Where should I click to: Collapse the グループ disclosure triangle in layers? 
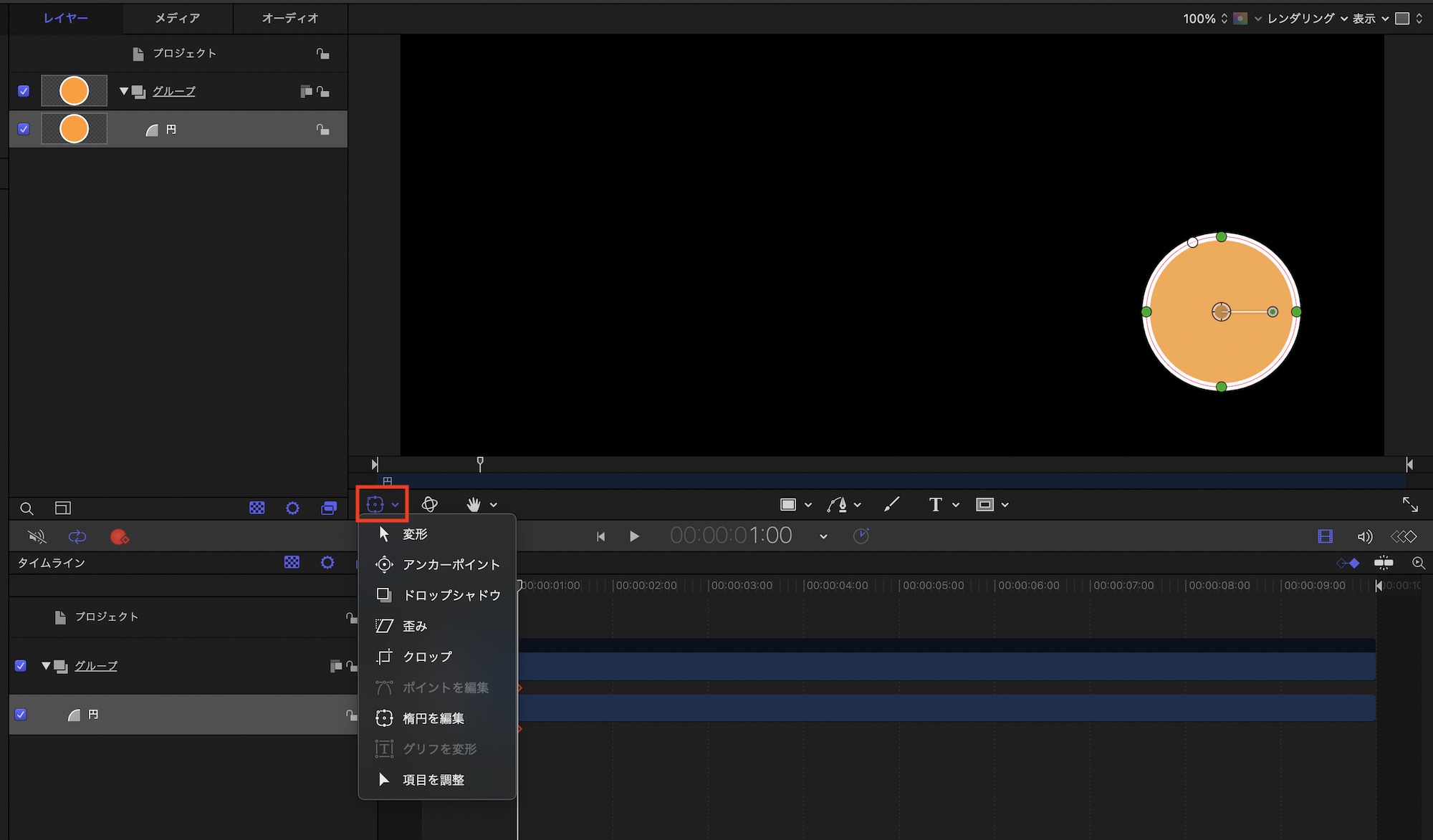point(124,91)
